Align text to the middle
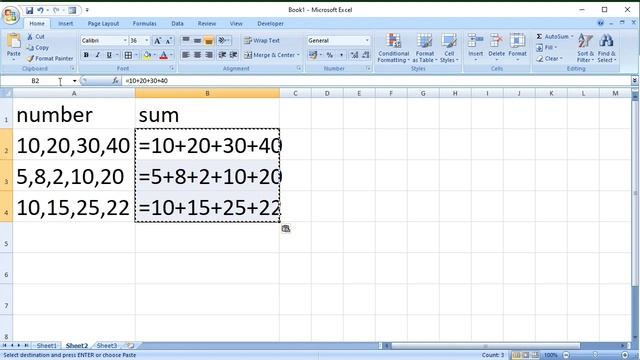 coord(197,40)
